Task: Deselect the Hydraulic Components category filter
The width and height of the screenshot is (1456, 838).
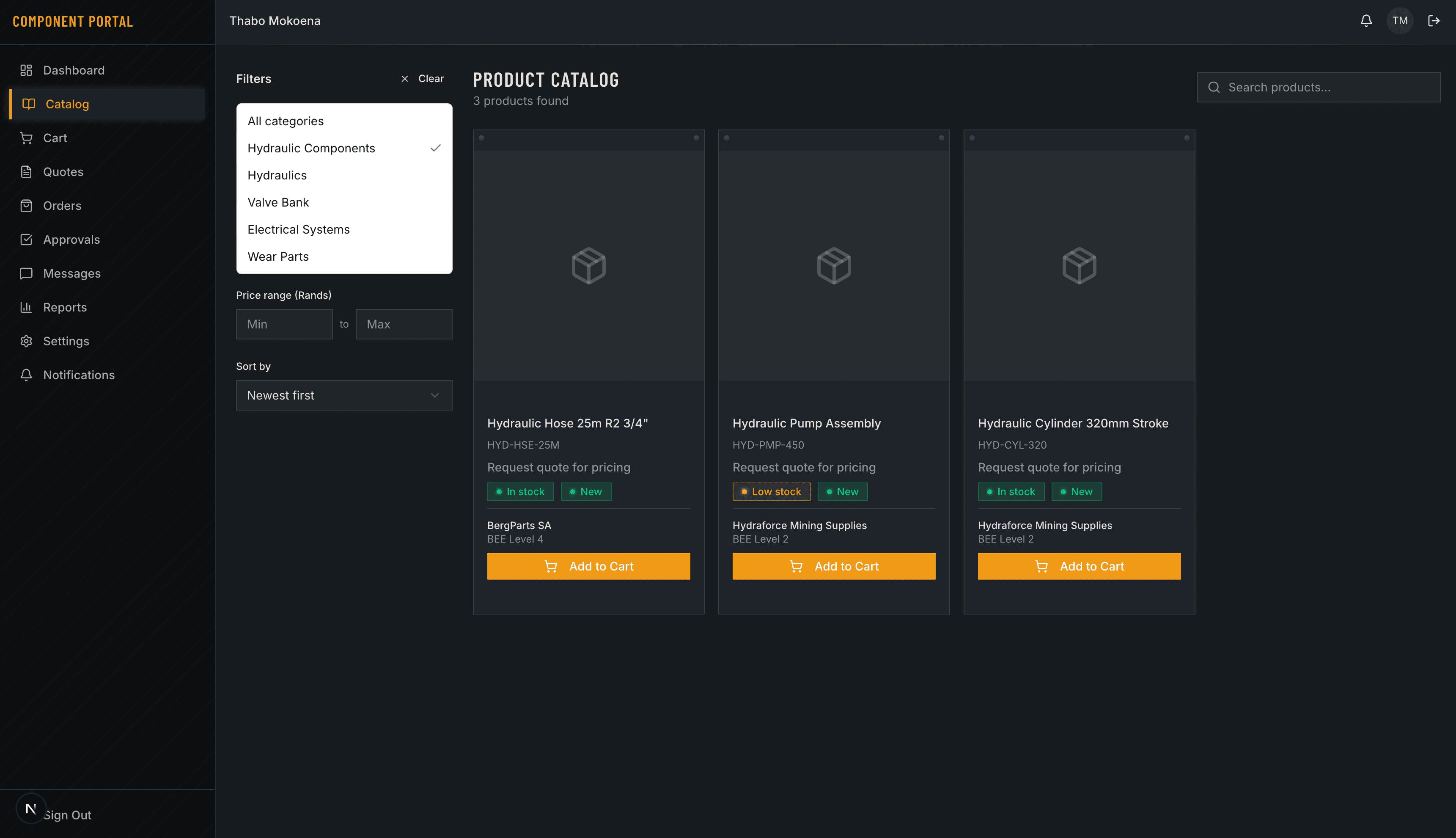Action: (310, 148)
